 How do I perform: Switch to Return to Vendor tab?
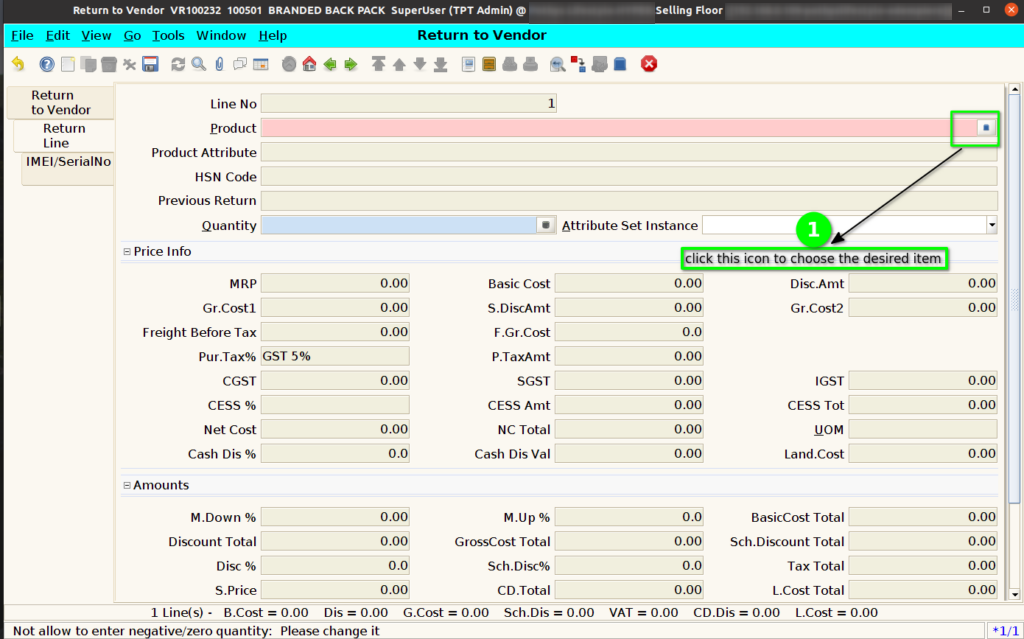pos(61,103)
